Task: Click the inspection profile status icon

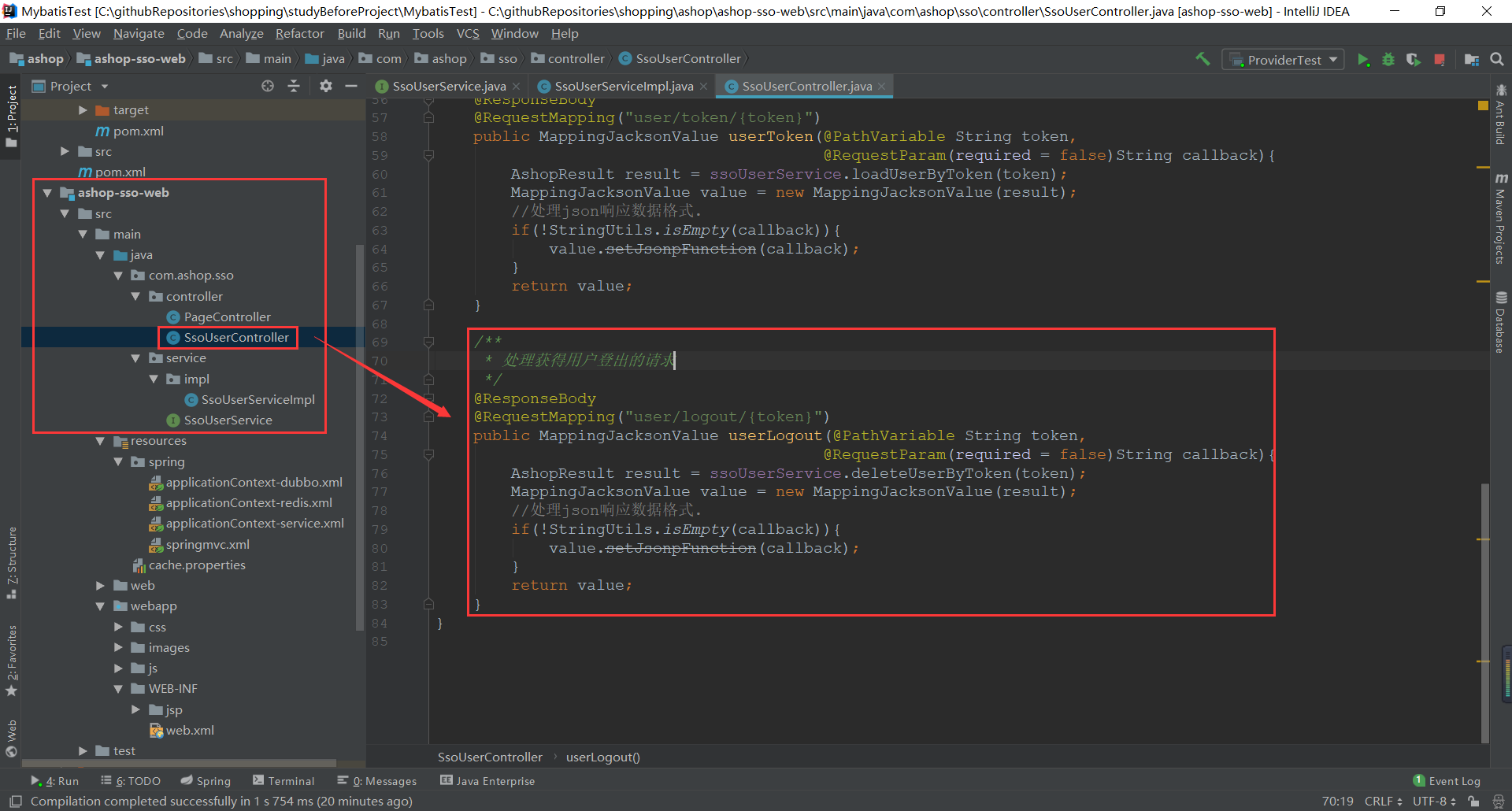Action: (x=1499, y=801)
